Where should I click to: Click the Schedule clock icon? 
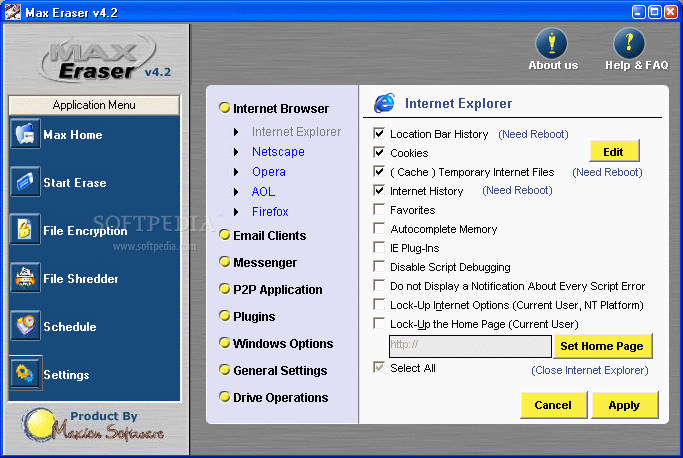25,326
